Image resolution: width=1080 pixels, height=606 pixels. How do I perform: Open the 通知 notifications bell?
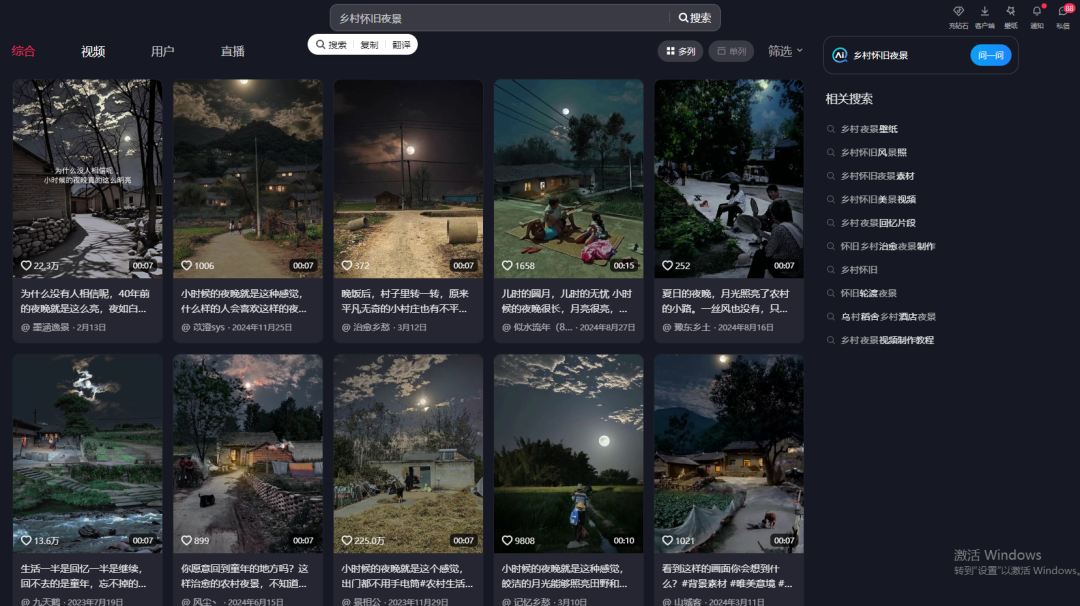(1037, 17)
